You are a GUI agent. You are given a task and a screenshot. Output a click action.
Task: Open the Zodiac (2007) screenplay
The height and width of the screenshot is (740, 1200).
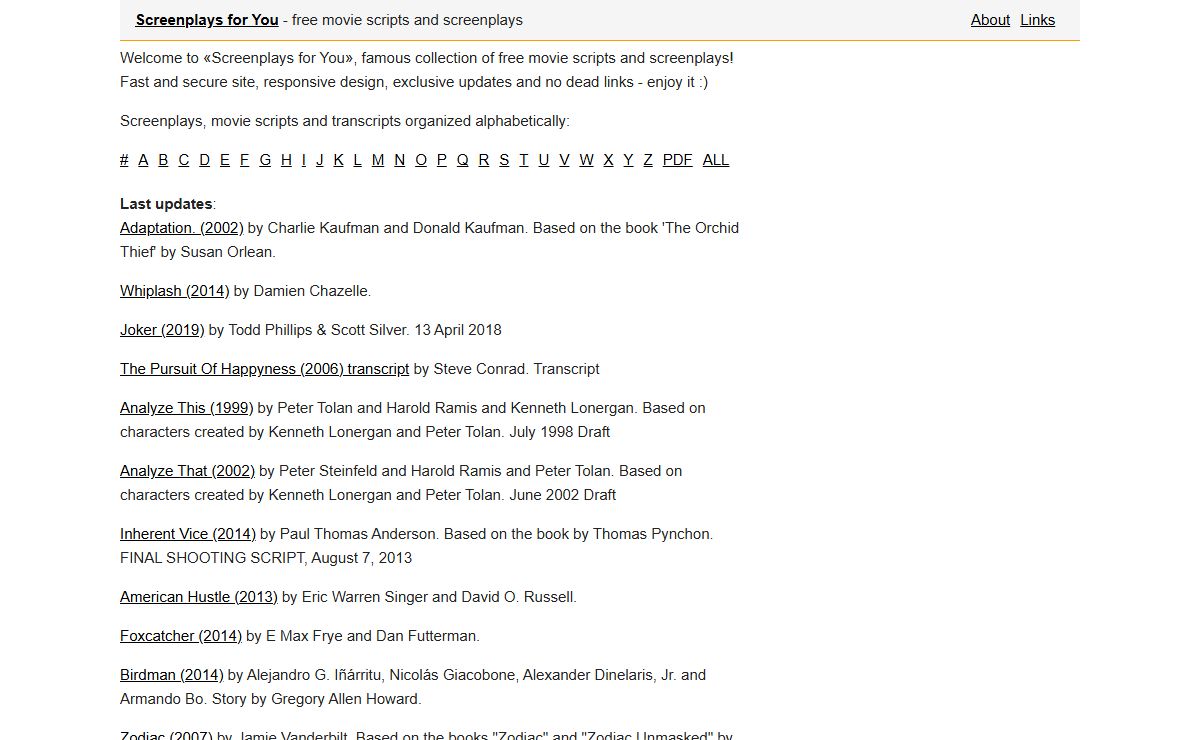166,736
